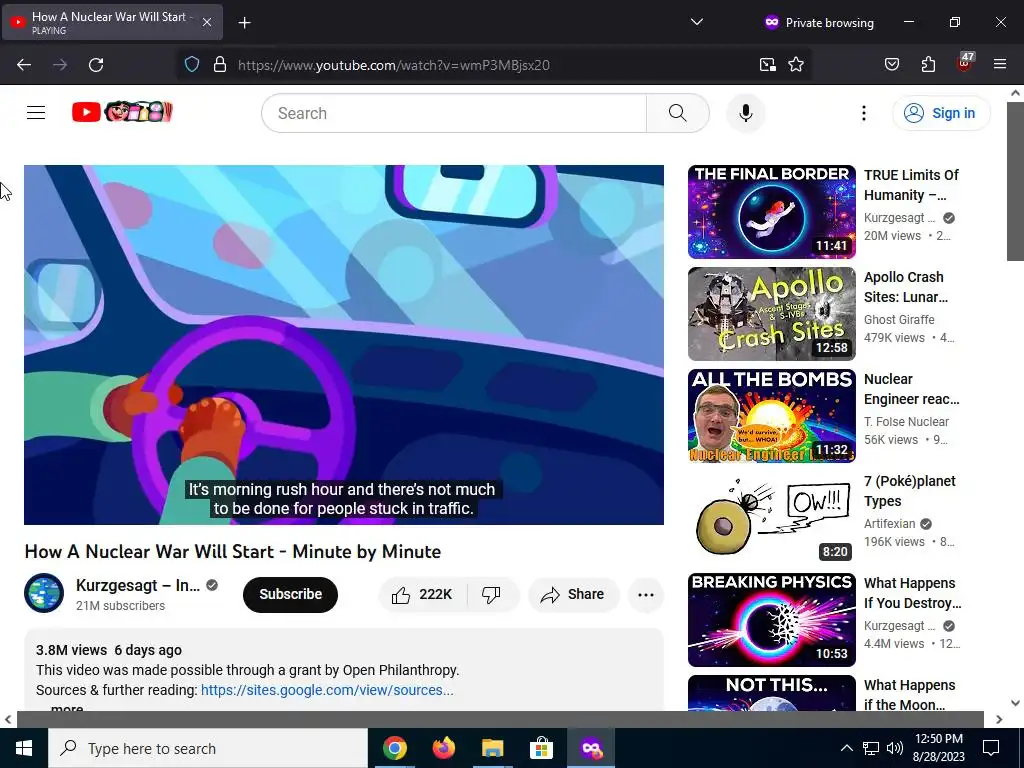Click the YouTube URL address bar
This screenshot has height=768, width=1024.
394,65
